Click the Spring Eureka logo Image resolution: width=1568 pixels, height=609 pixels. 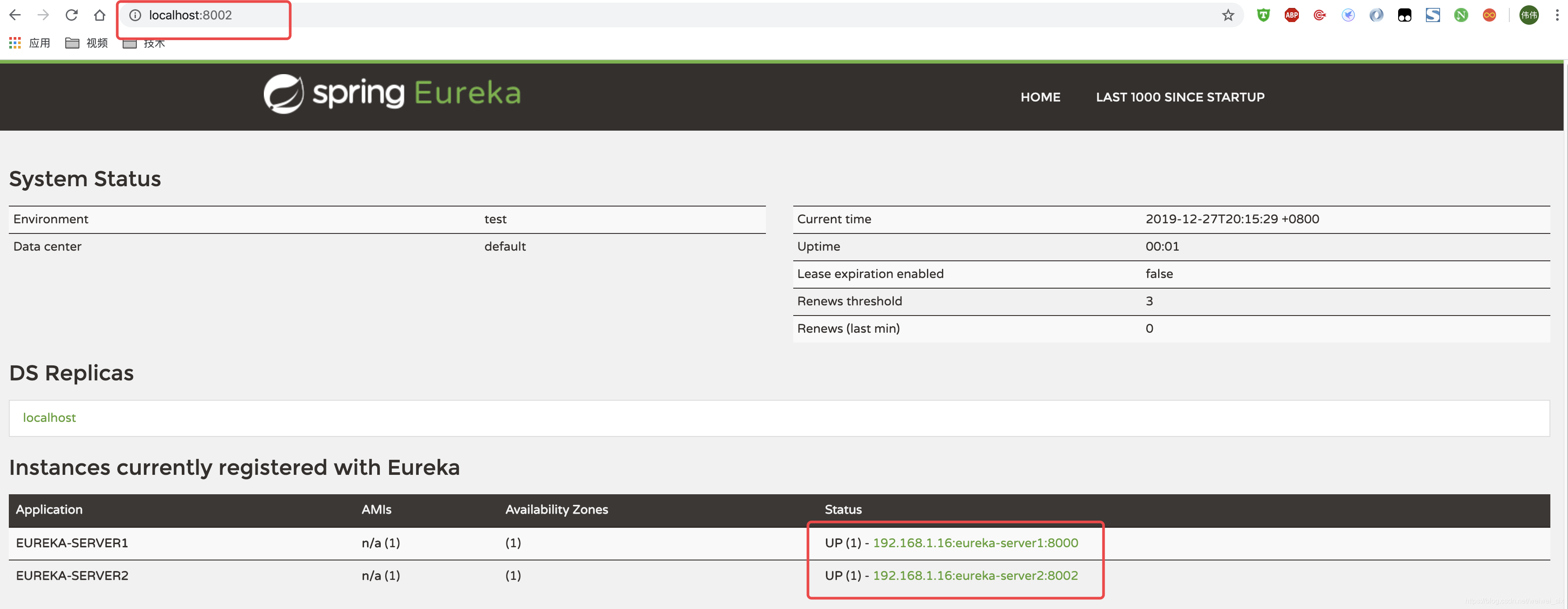(392, 94)
